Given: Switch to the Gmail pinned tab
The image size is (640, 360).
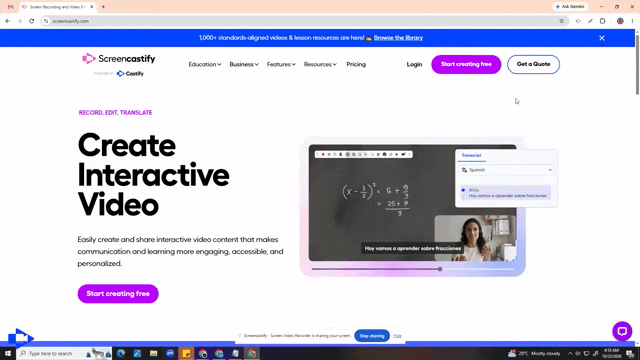Looking at the screenshot, I should click(11, 7).
